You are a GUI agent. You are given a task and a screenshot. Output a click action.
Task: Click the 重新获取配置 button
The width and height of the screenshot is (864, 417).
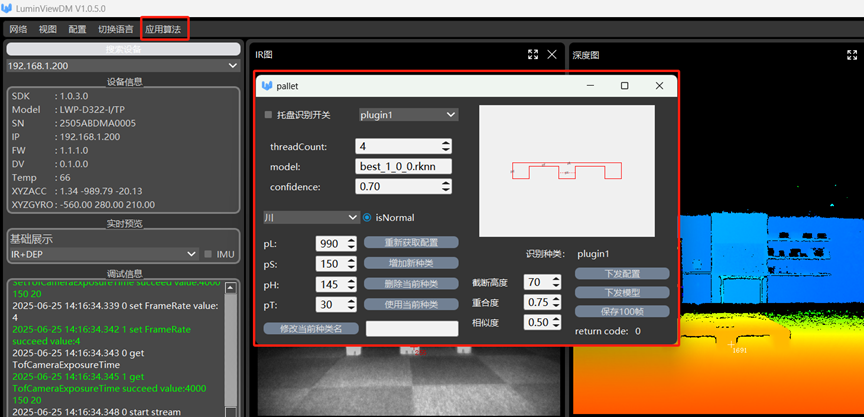411,242
